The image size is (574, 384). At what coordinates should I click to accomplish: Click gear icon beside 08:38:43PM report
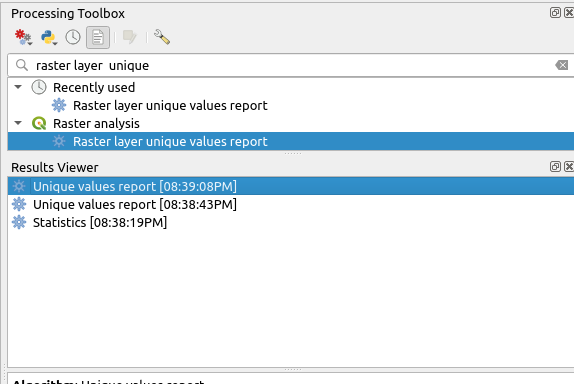[19, 204]
